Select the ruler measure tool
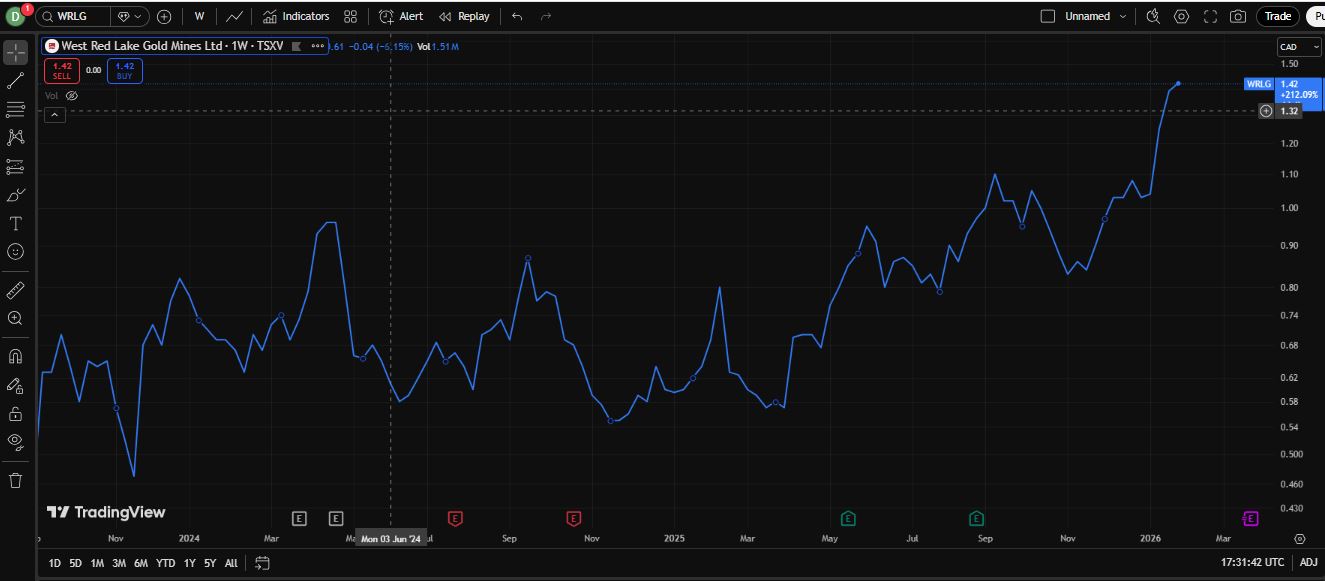 pyautogui.click(x=16, y=290)
